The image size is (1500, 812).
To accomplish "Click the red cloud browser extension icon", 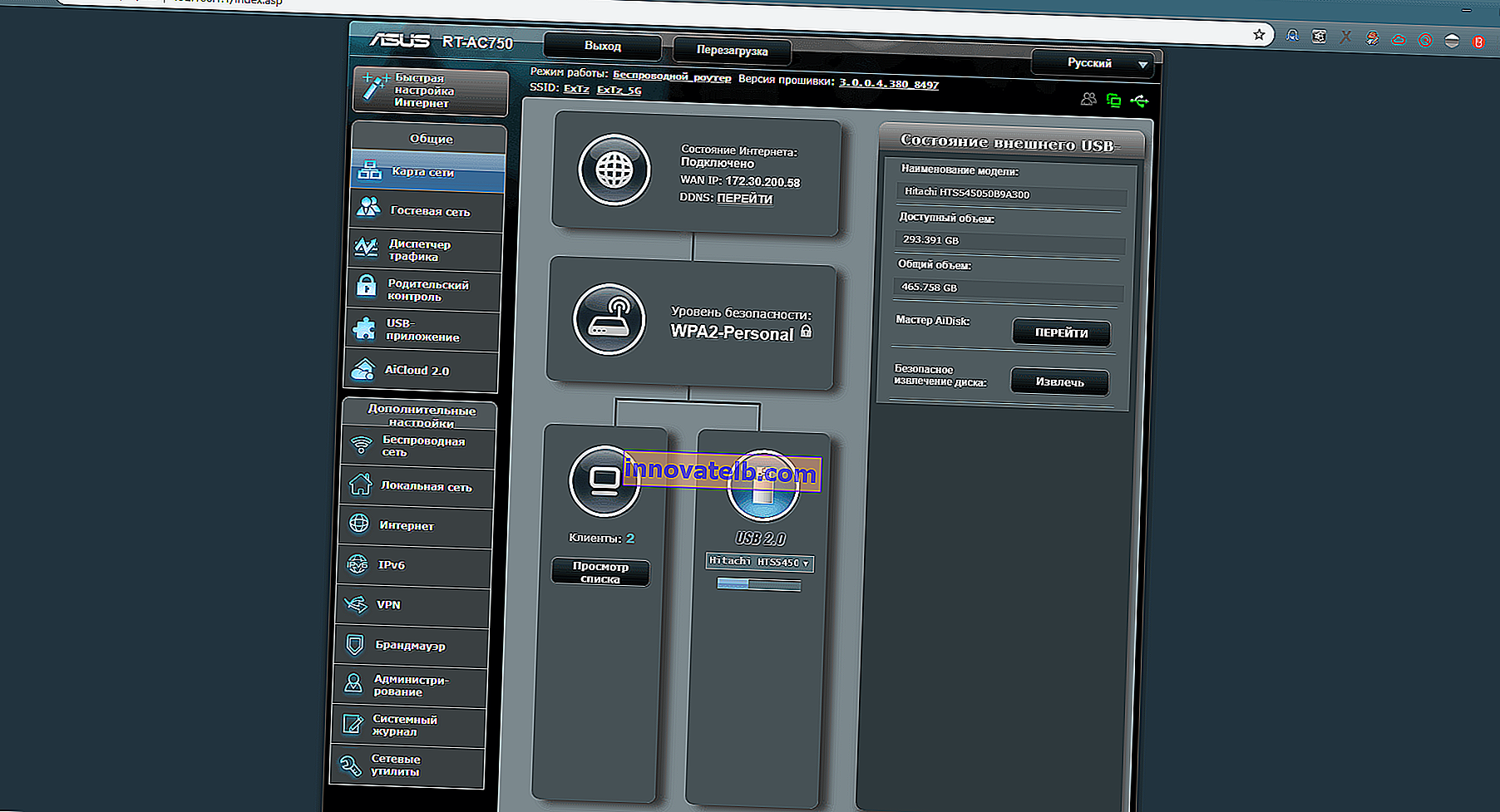I will click(1399, 39).
